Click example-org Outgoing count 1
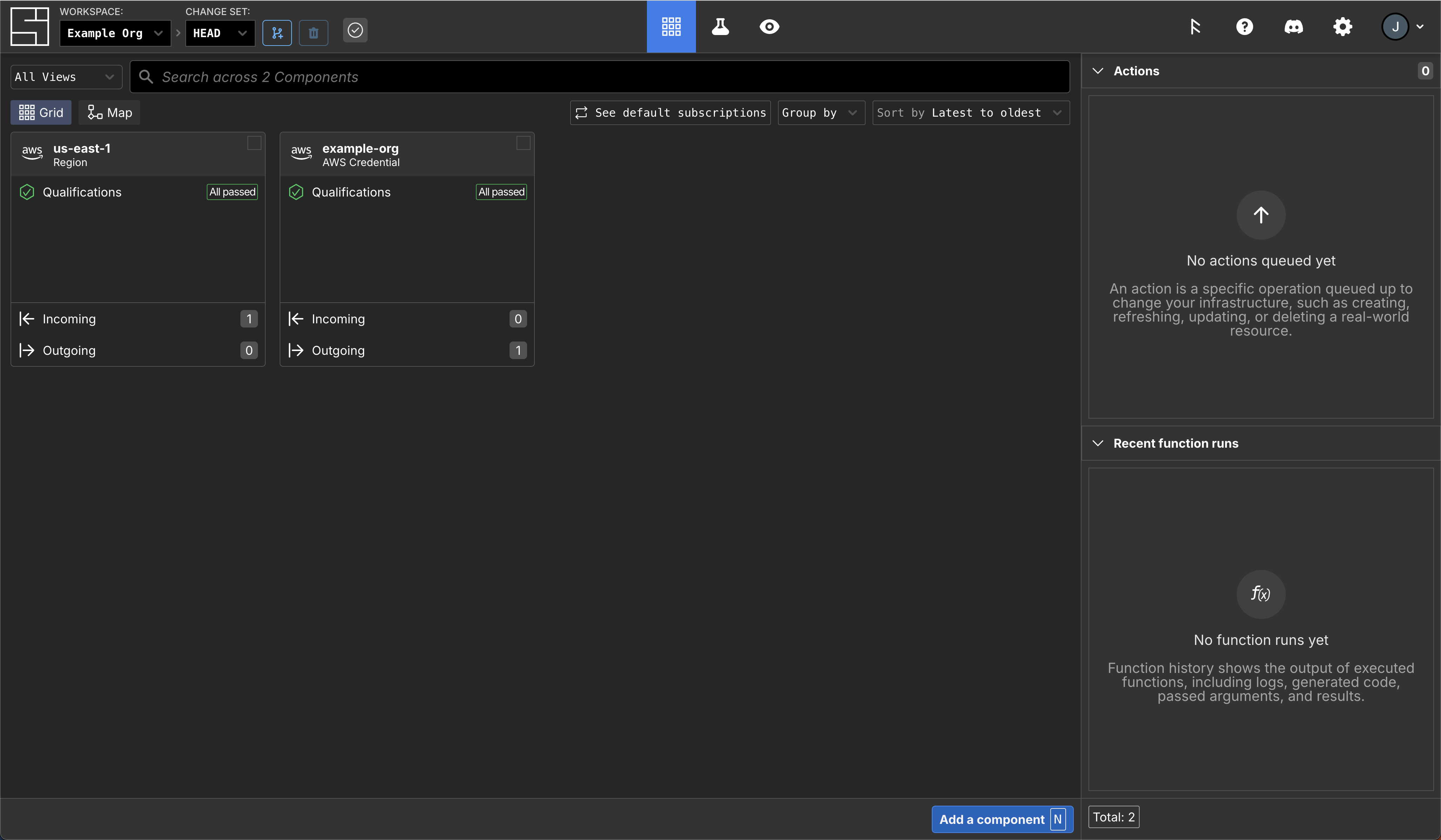Screen dimensions: 1441x840 coord(518,350)
